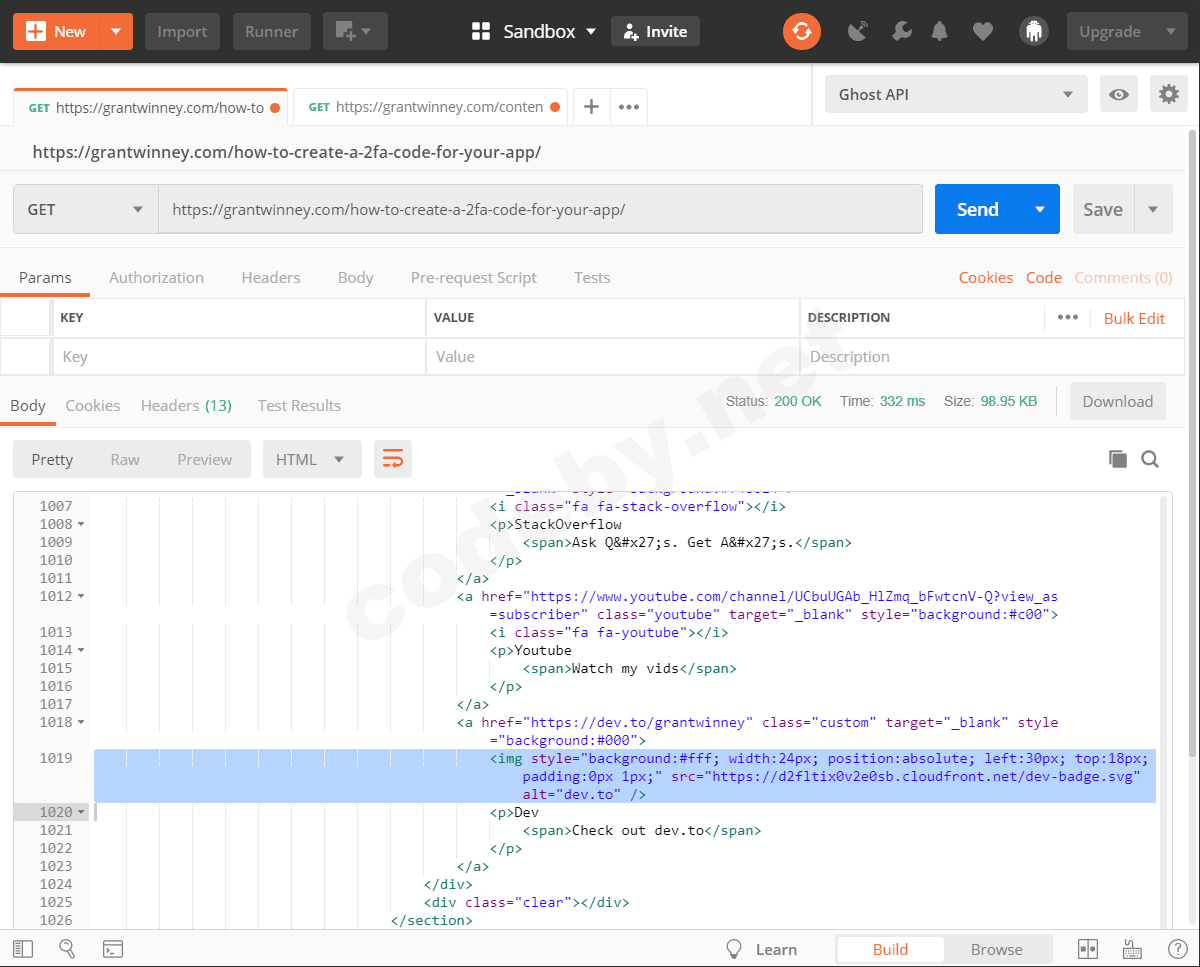Open the Postman console icon
Image resolution: width=1200 pixels, height=967 pixels.
click(113, 949)
